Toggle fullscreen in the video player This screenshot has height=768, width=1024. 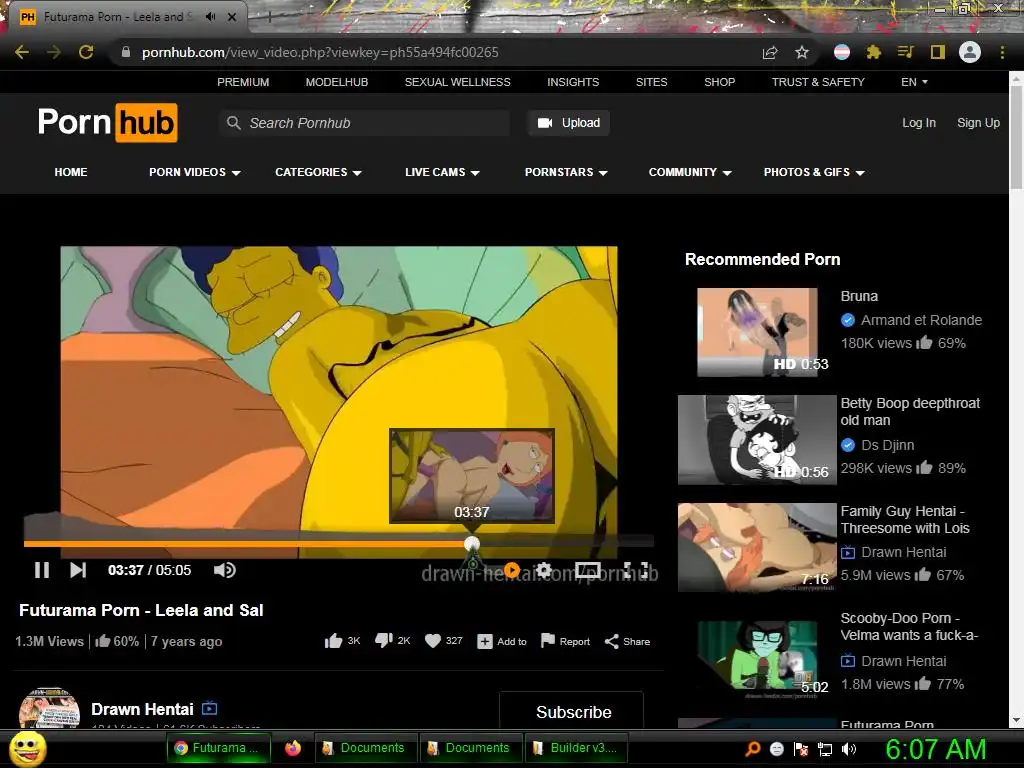point(635,570)
